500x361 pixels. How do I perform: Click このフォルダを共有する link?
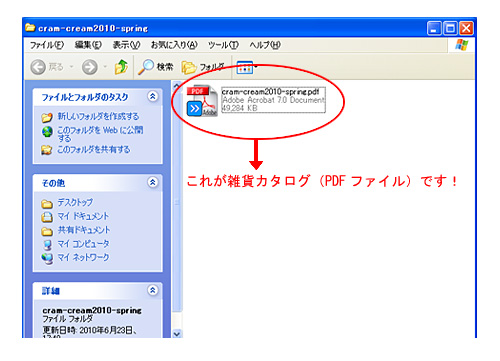pyautogui.click(x=94, y=149)
